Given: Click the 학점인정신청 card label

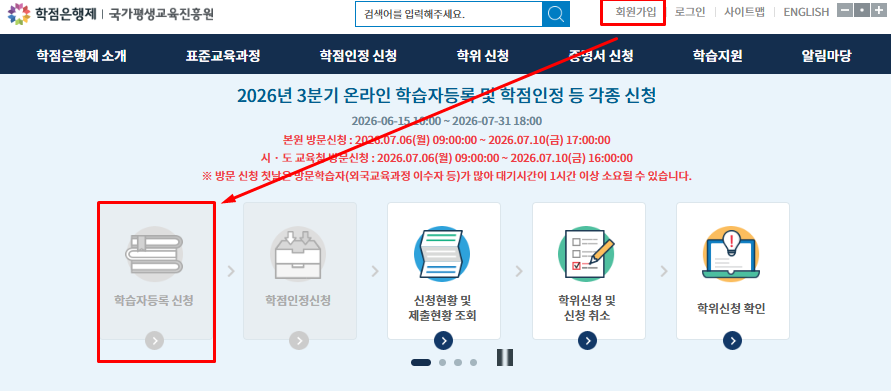Looking at the screenshot, I should click(x=298, y=300).
